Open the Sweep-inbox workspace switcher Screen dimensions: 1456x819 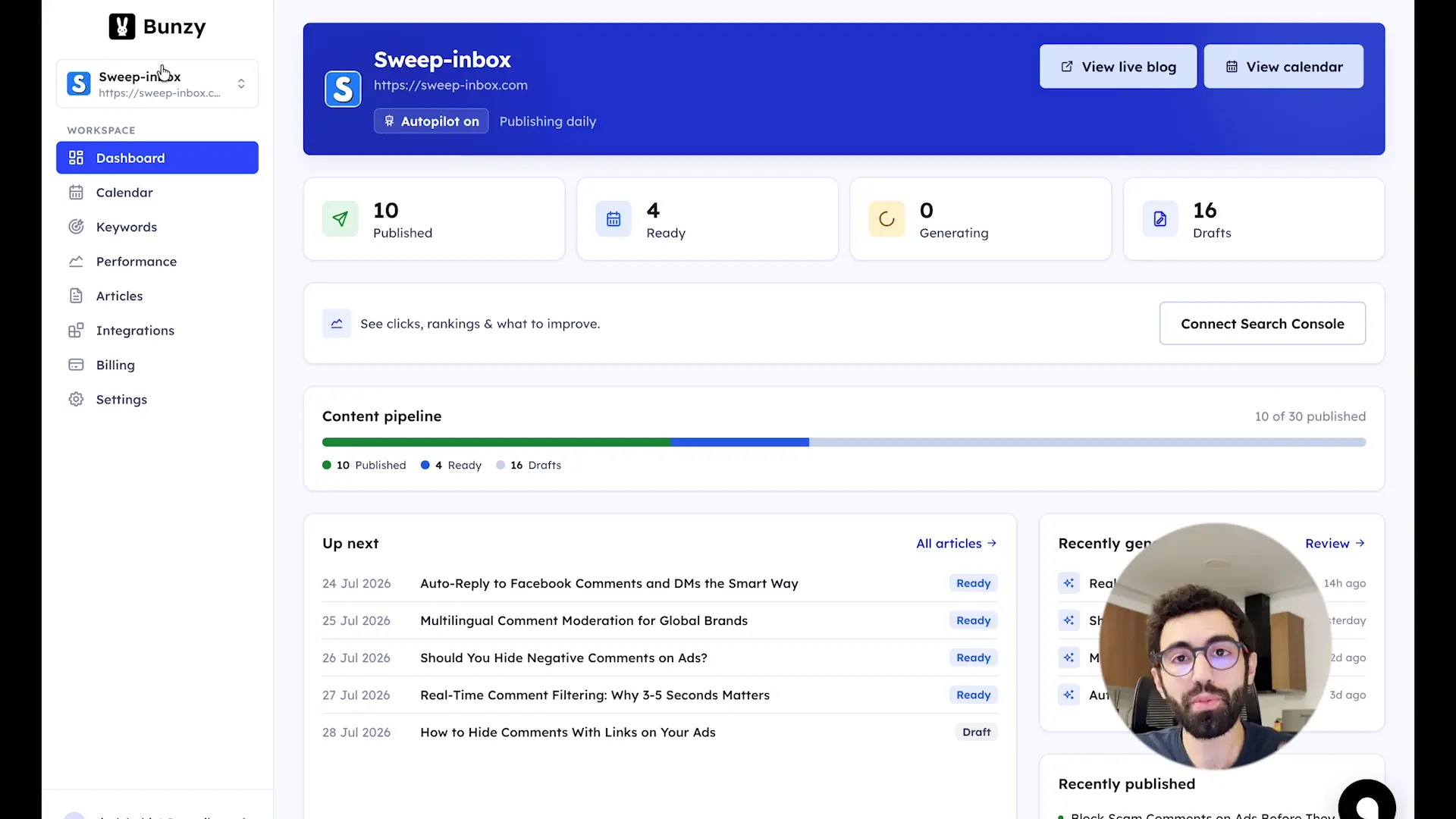click(157, 83)
